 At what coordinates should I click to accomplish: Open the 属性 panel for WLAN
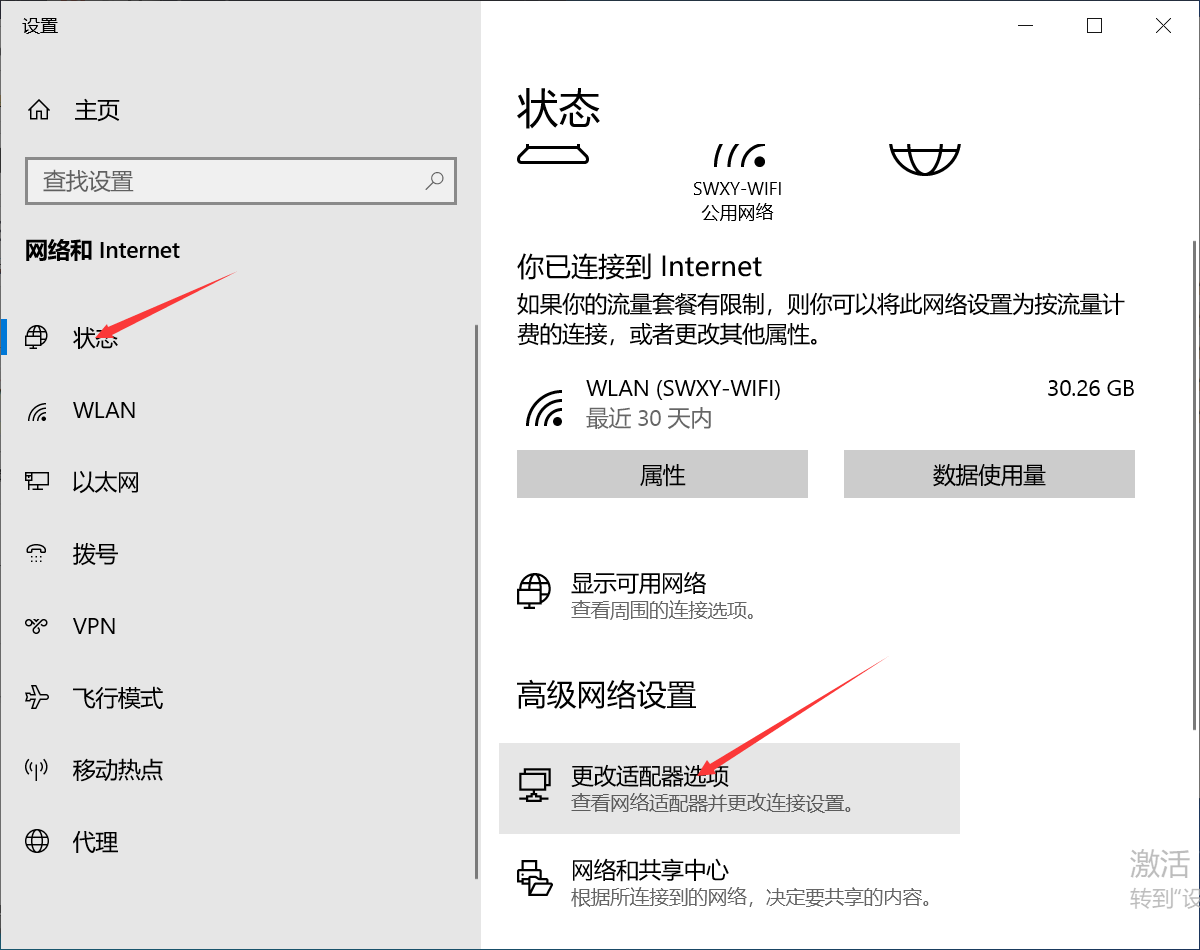click(662, 475)
